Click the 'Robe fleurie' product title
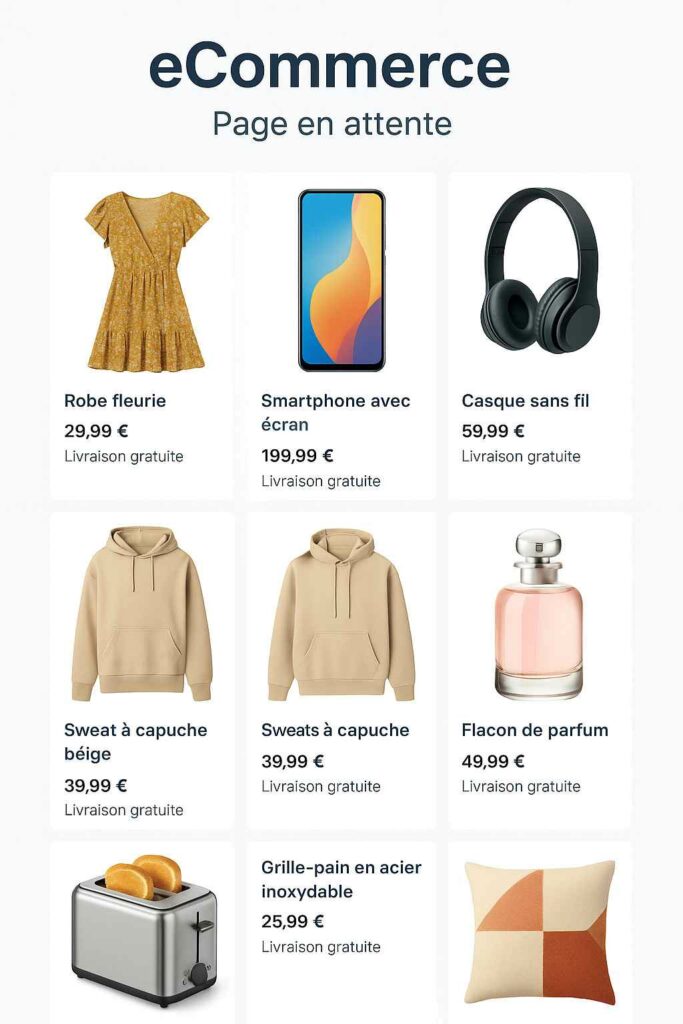683x1024 pixels. 115,400
